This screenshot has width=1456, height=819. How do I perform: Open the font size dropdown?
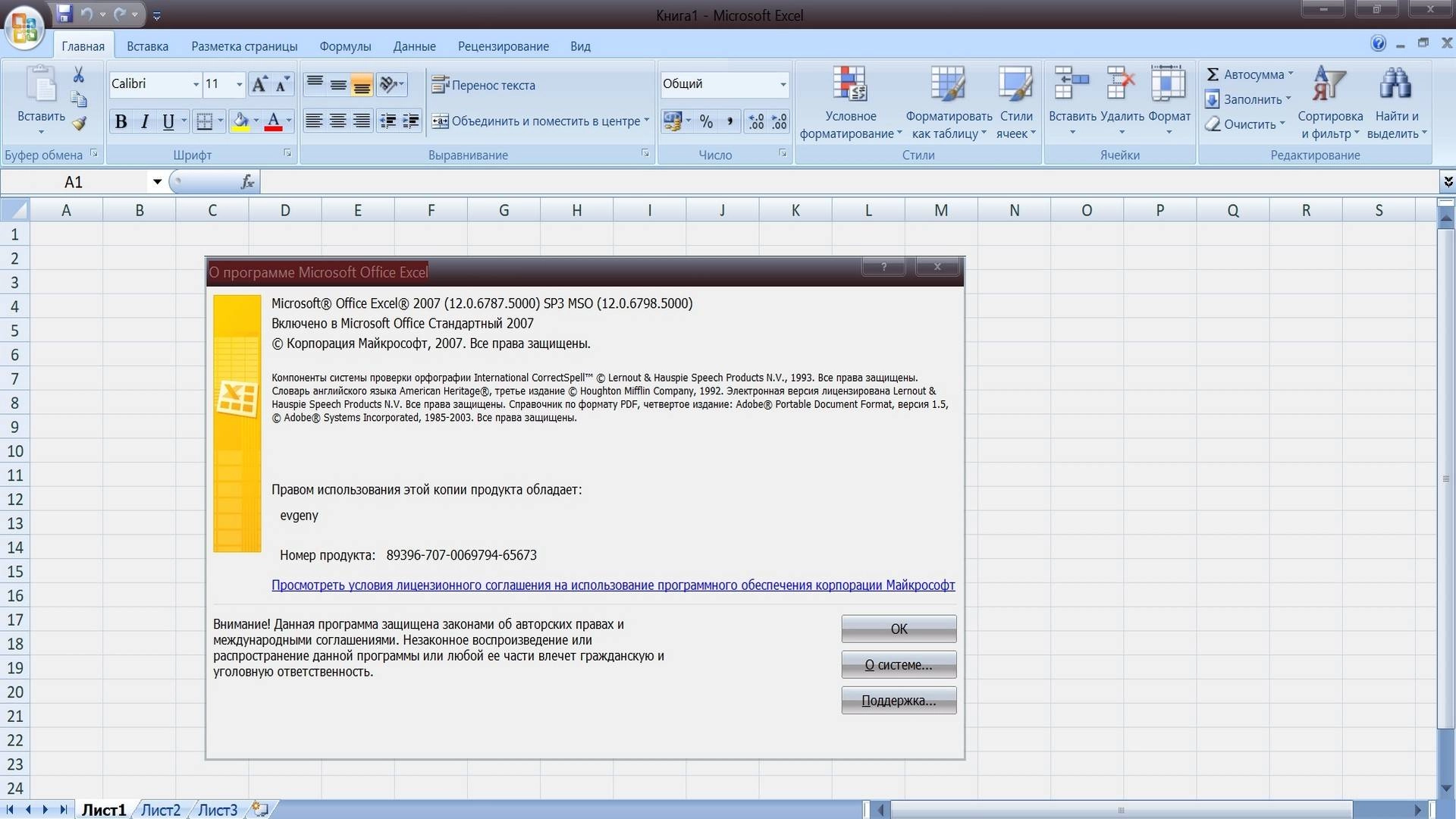(239, 84)
